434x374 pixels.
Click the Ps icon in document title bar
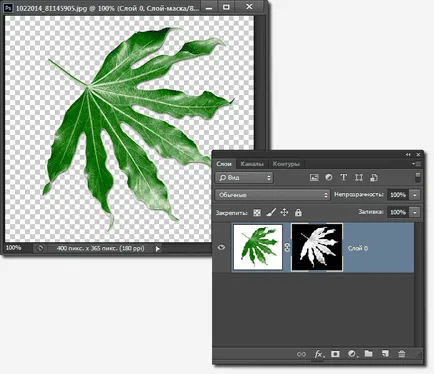[x=8, y=7]
